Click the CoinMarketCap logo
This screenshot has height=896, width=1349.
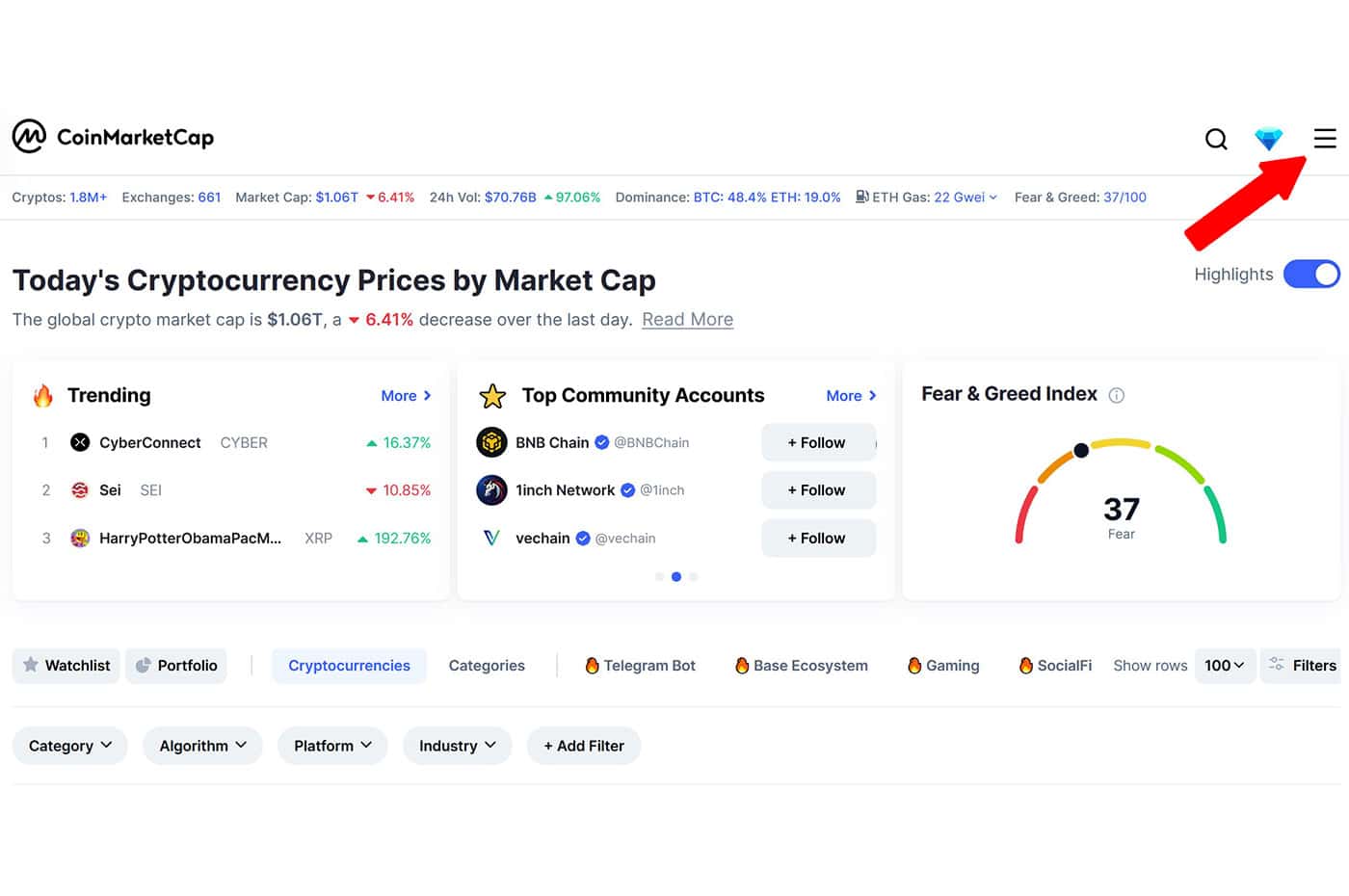point(113,137)
